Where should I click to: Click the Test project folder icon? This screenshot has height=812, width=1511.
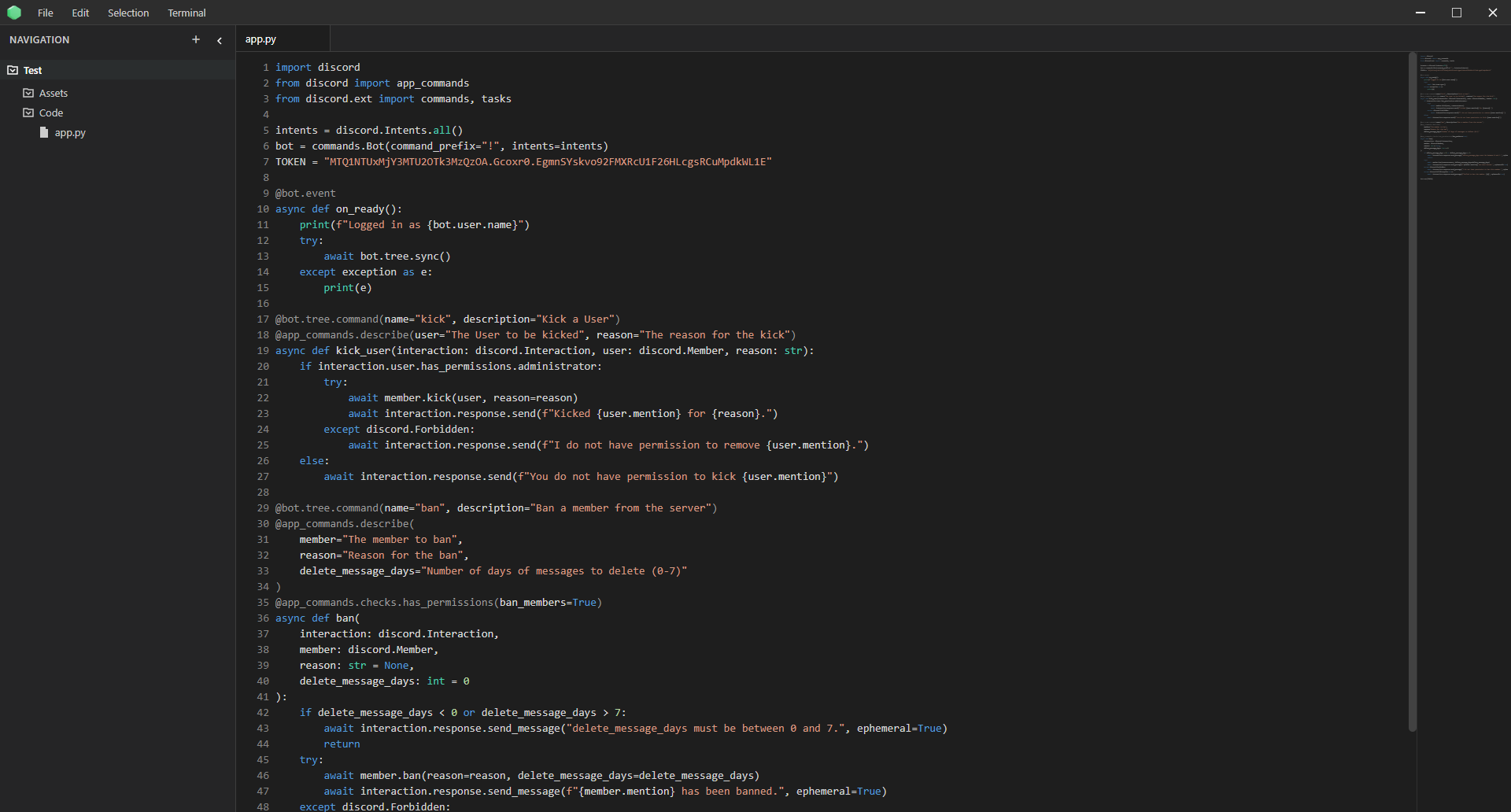click(x=13, y=70)
